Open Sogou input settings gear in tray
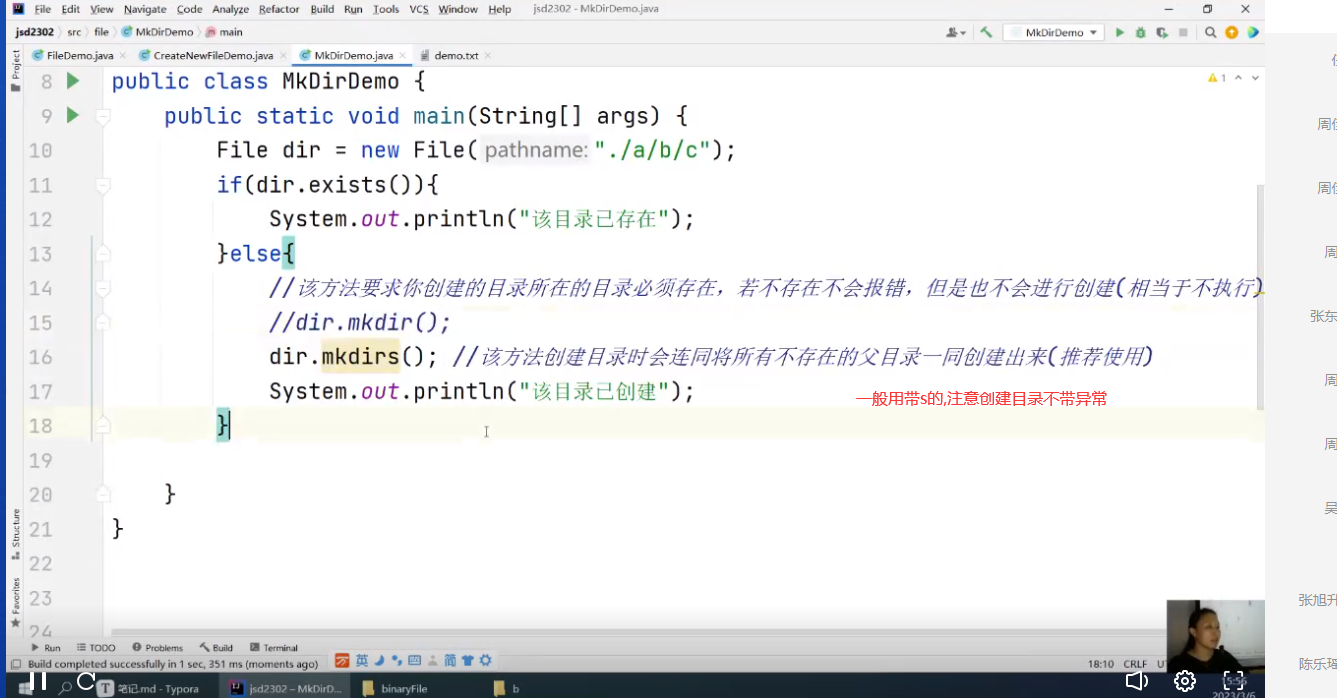Image resolution: width=1337 pixels, height=698 pixels. [485, 661]
